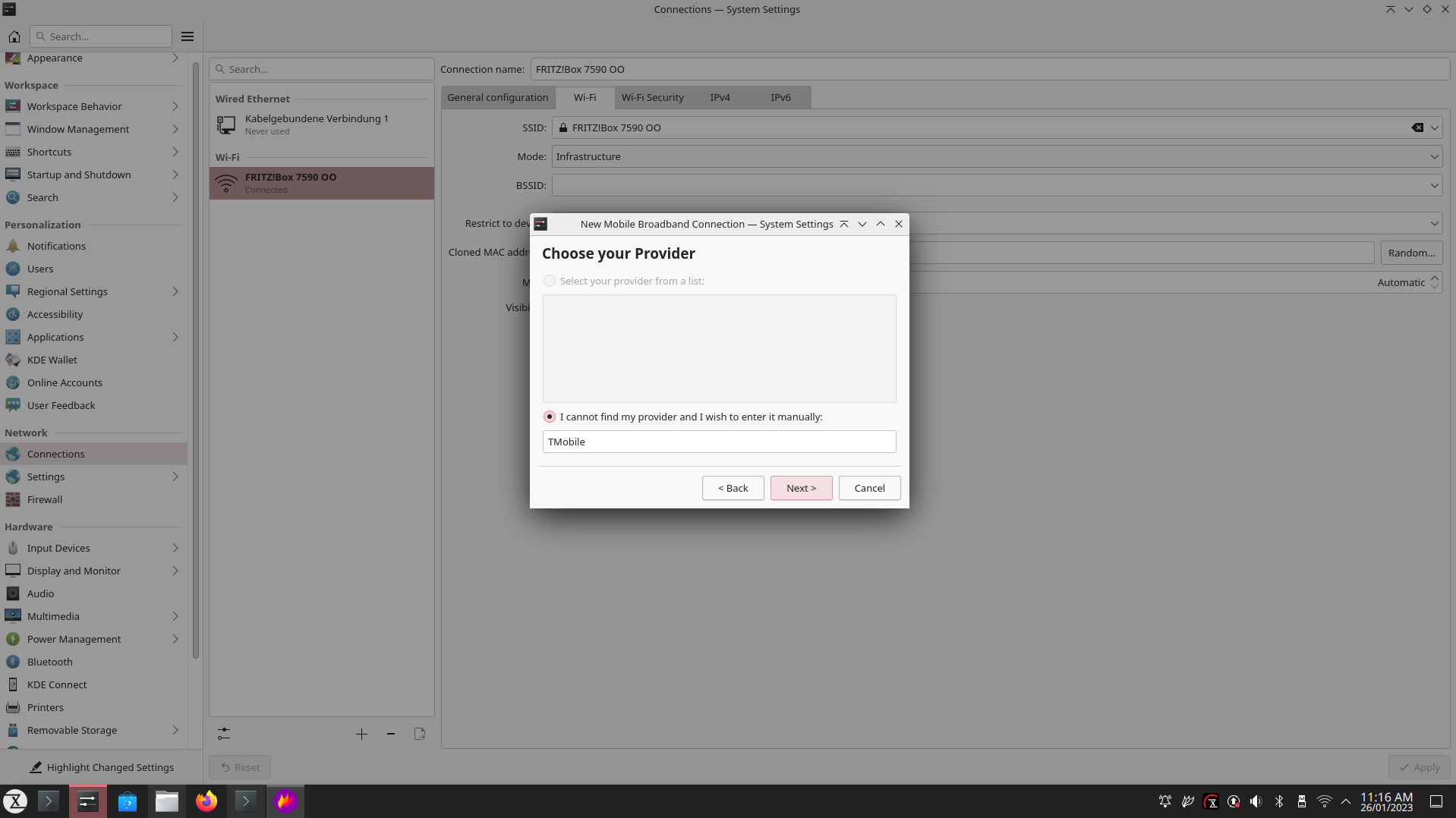Click the manual provider name text field
The image size is (1456, 818).
click(x=718, y=442)
